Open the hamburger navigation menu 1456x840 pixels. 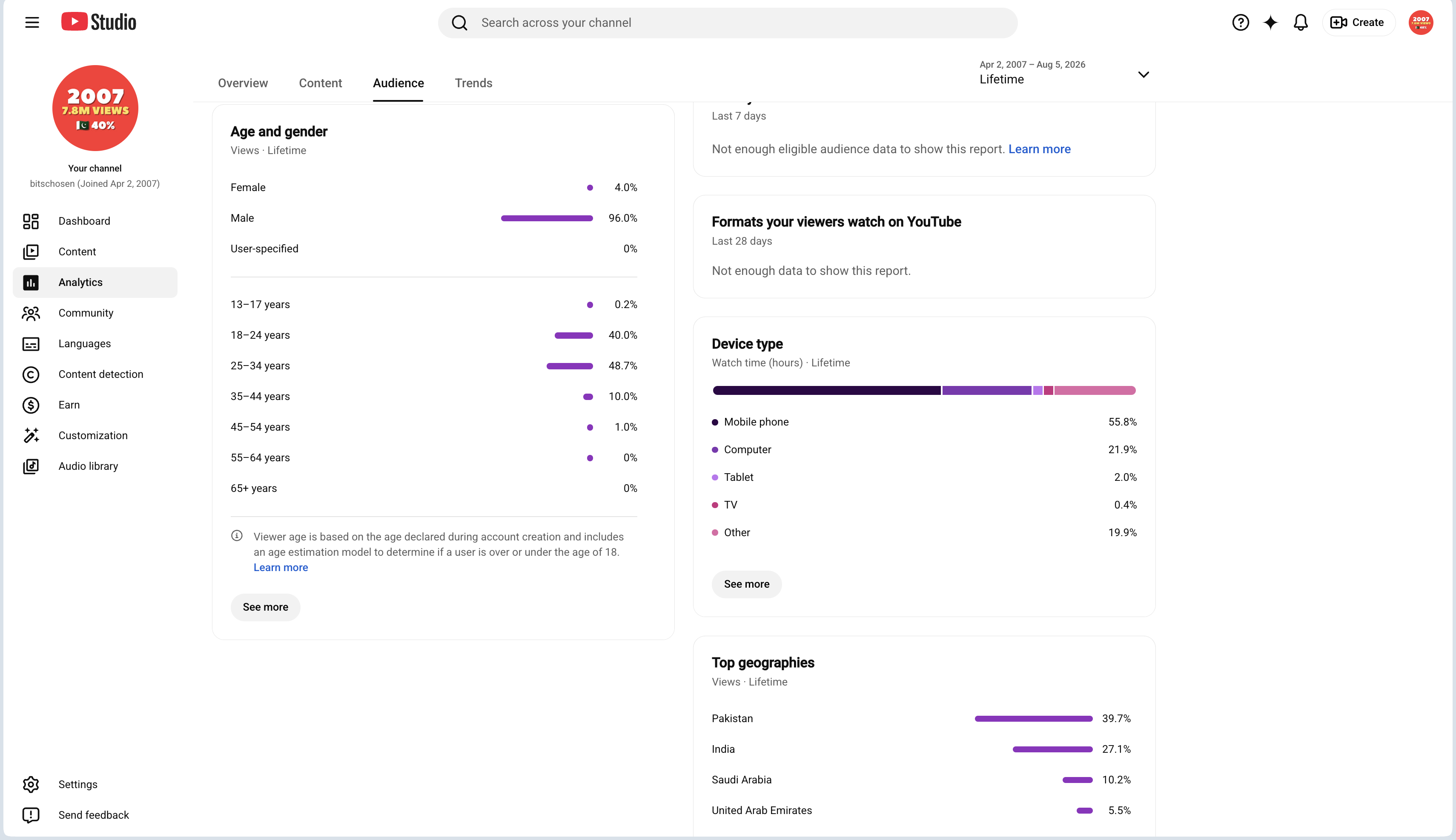[x=32, y=23]
